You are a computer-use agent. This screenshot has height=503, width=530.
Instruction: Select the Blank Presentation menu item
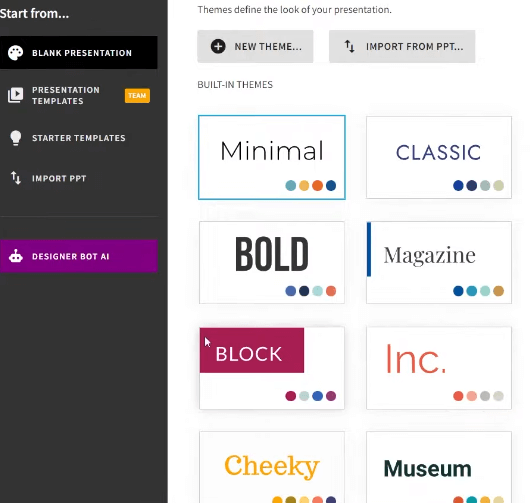(x=78, y=53)
